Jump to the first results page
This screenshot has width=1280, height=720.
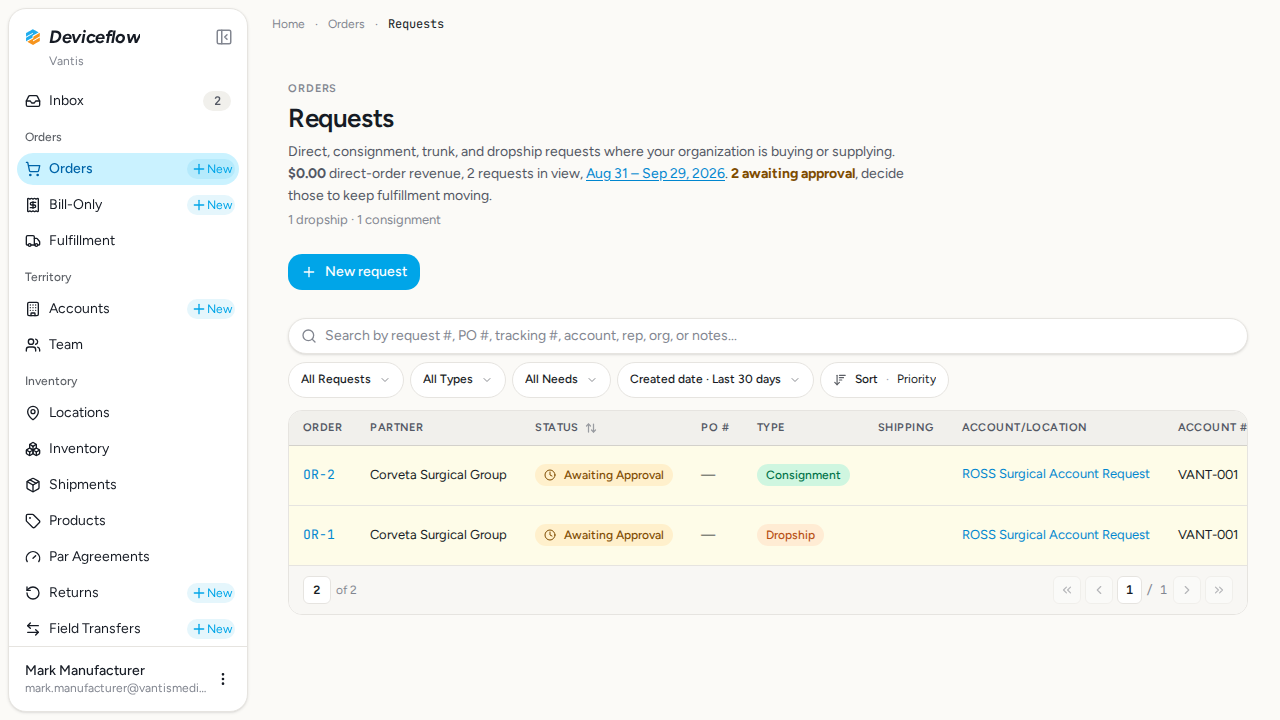1067,590
